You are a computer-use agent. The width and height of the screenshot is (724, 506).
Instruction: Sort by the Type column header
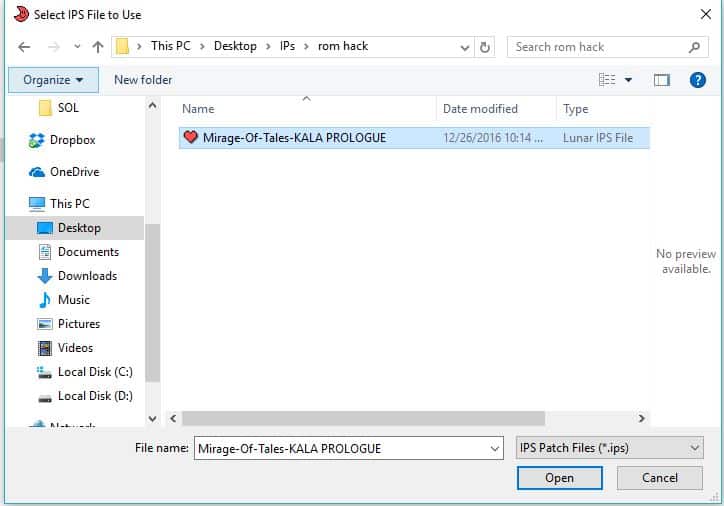coord(603,109)
